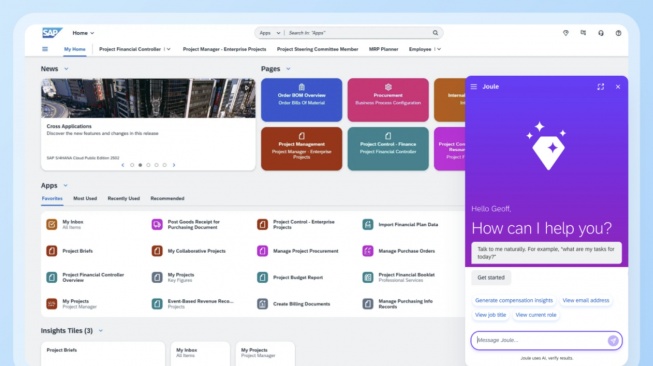Open Project Steering Committee Member tab
Image resolution: width=653 pixels, height=366 pixels.
tap(317, 49)
